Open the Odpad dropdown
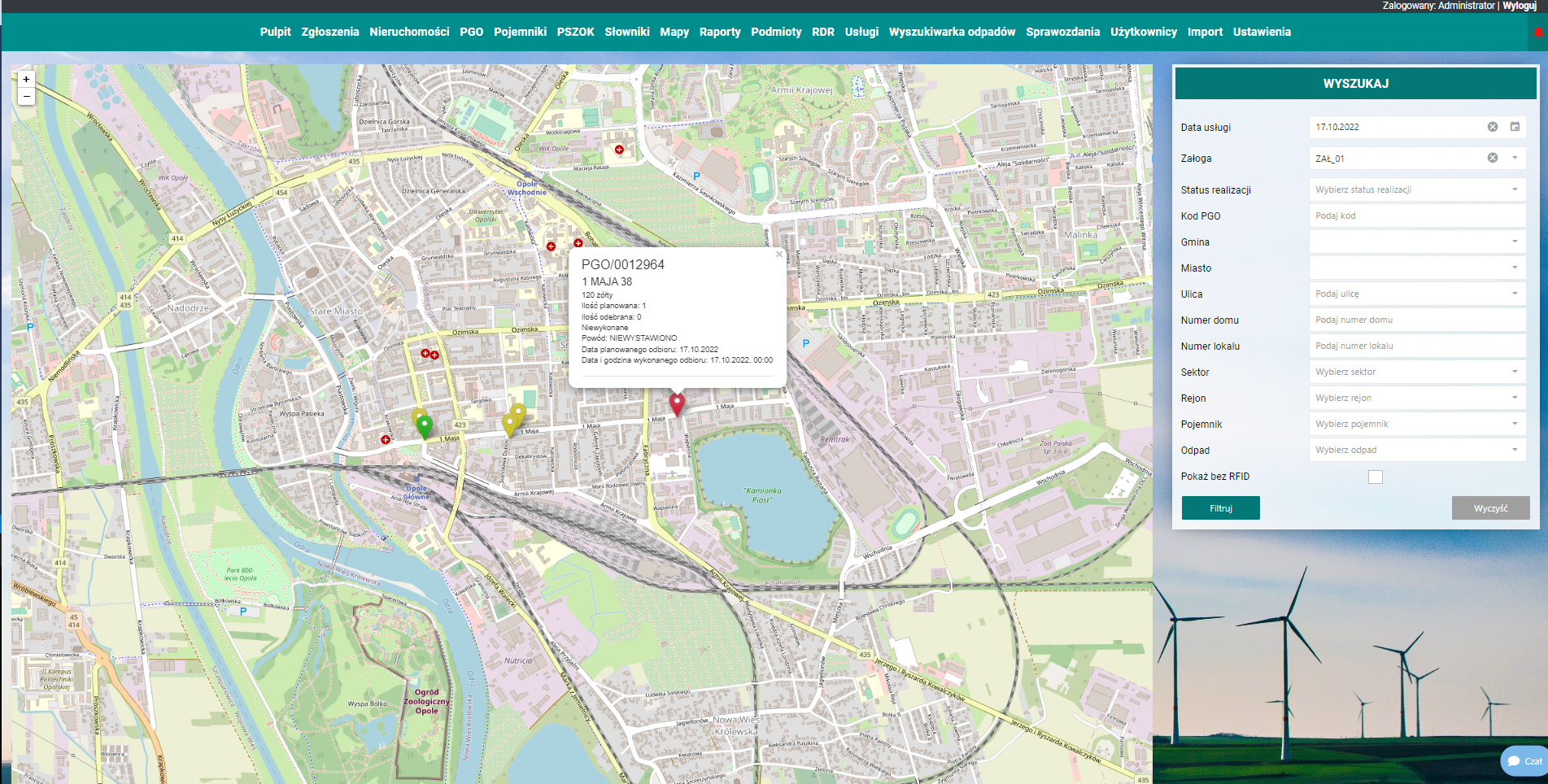The width and height of the screenshot is (1548, 784). pyautogui.click(x=1417, y=450)
